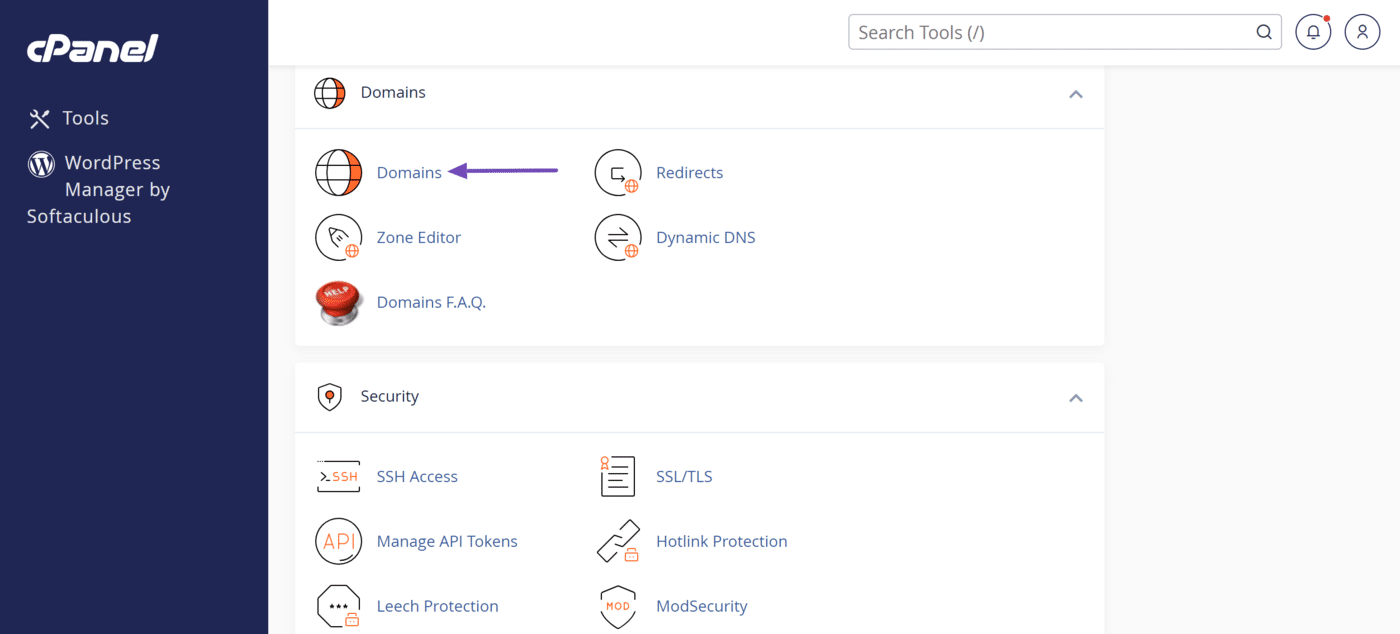Collapse the Domains section chevron
The width and height of the screenshot is (1400, 634).
coord(1075,94)
